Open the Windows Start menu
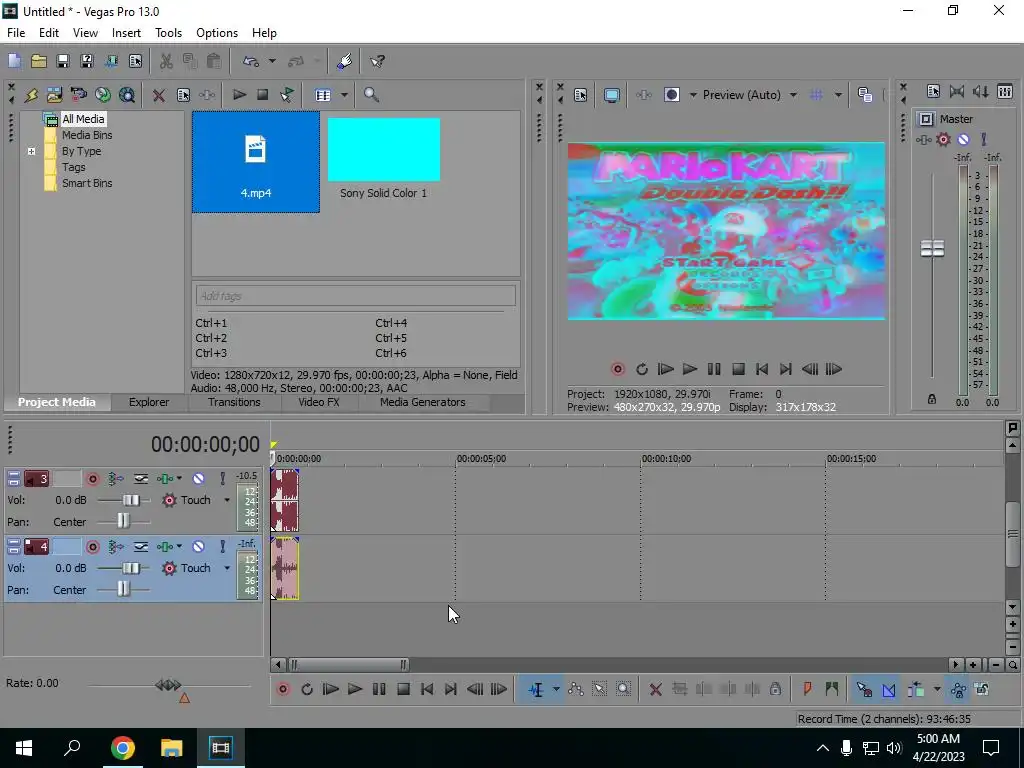Viewport: 1024px width, 768px height. (24, 748)
